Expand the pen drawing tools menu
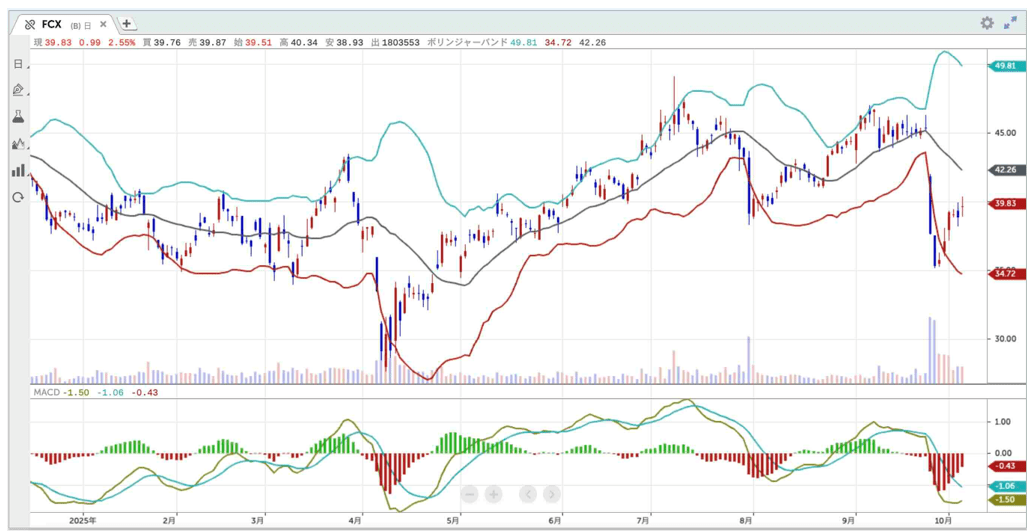The height and width of the screenshot is (532, 1027). click(x=18, y=90)
